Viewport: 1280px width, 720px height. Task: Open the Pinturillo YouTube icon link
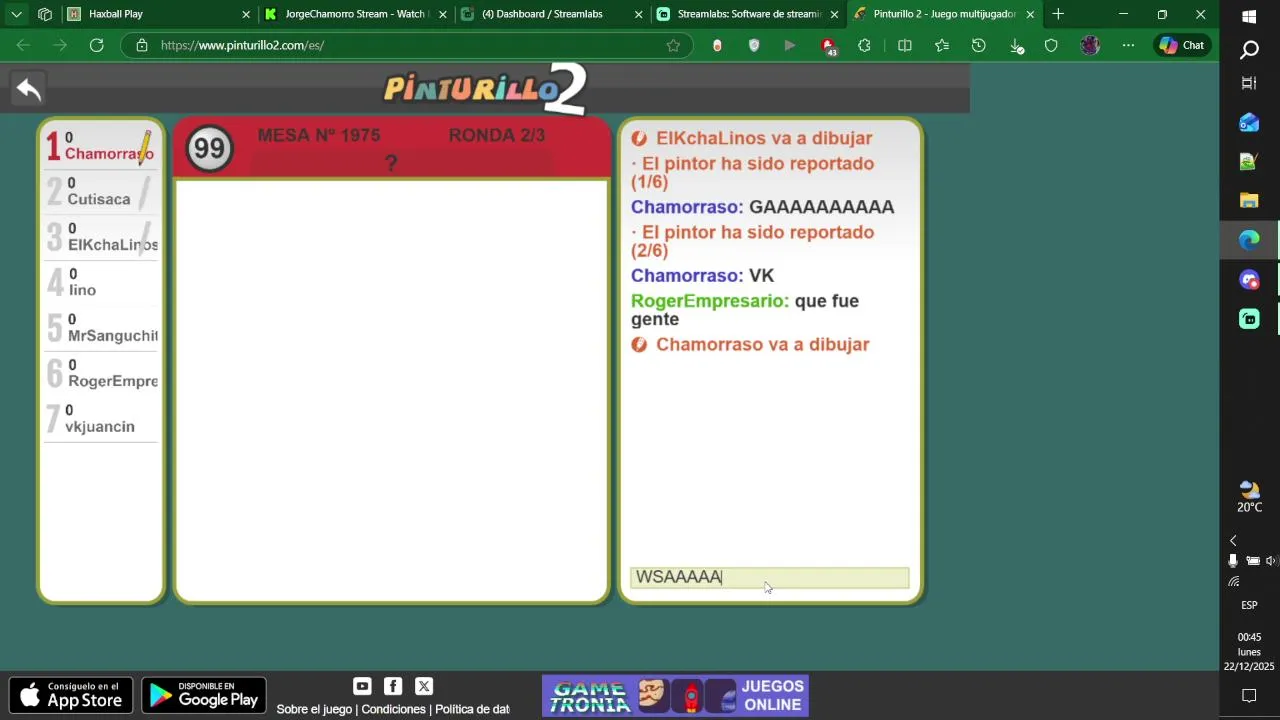pyautogui.click(x=362, y=686)
